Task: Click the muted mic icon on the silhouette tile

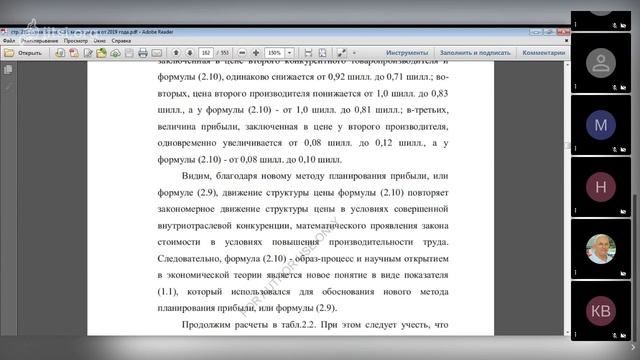Action: [x=615, y=87]
